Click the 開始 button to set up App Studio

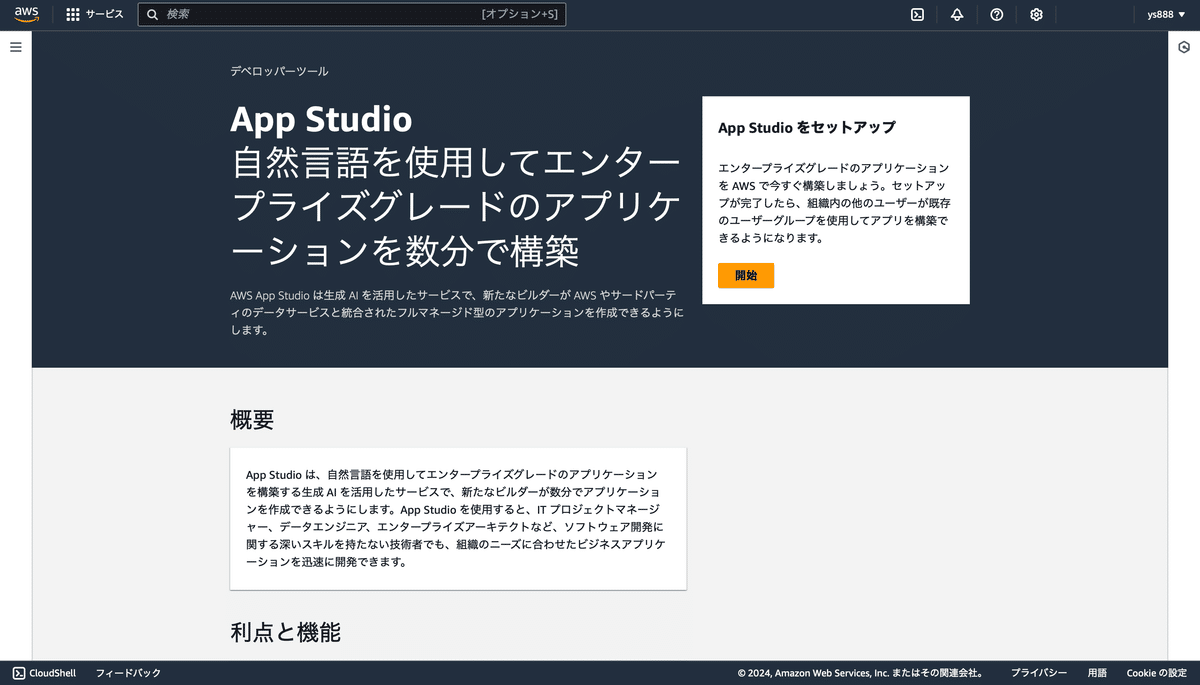[745, 275]
